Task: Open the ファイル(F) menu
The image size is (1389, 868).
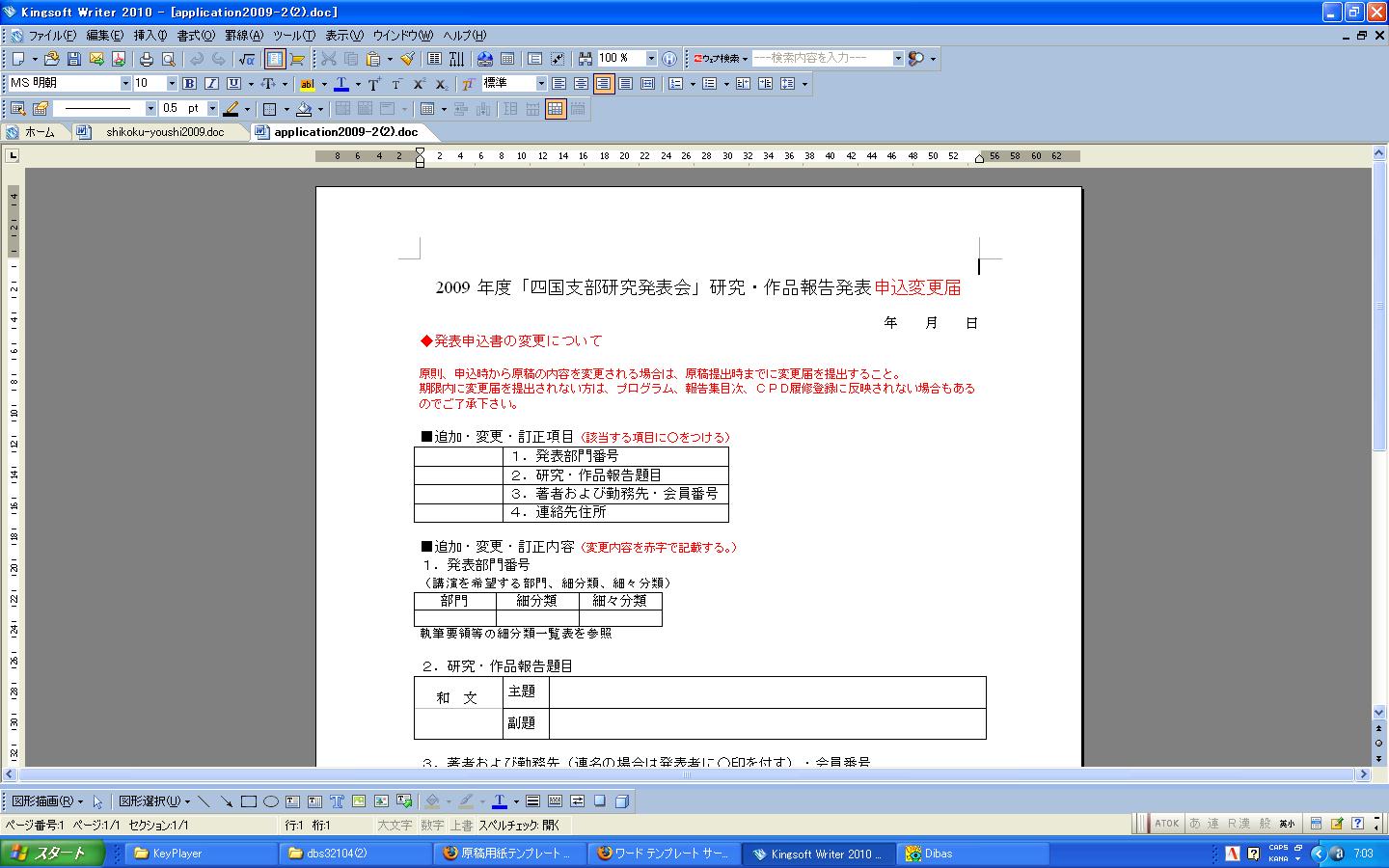Action: [x=52, y=36]
